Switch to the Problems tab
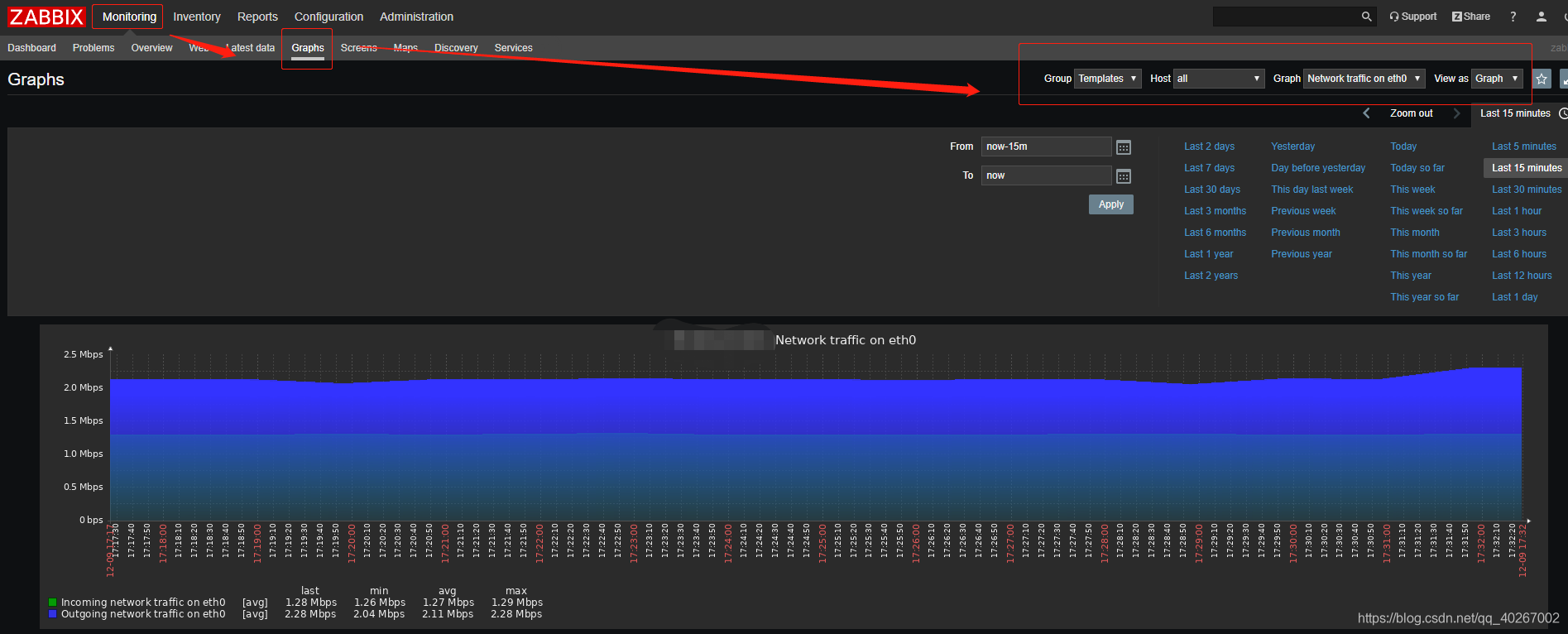 point(94,48)
